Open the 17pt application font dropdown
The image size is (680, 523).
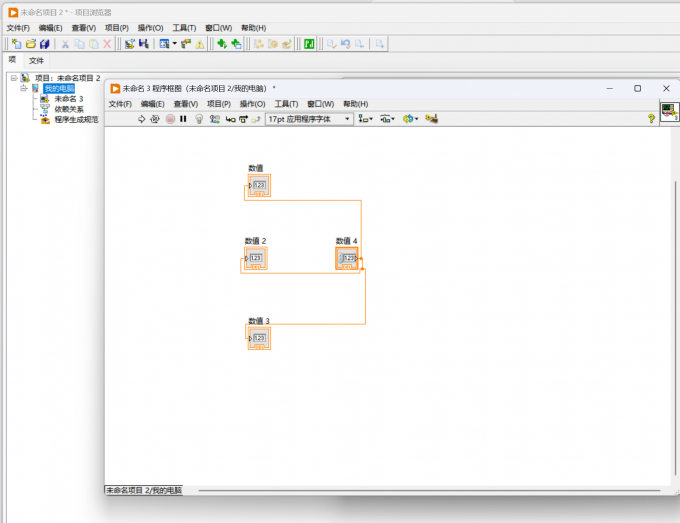tap(309, 119)
